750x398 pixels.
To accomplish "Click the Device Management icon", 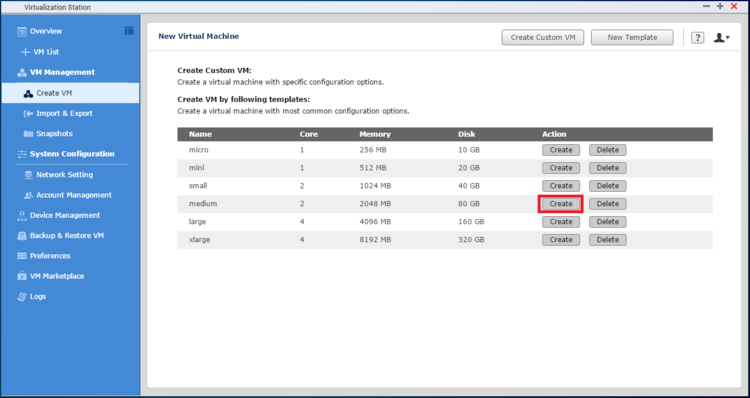I will [x=22, y=216].
